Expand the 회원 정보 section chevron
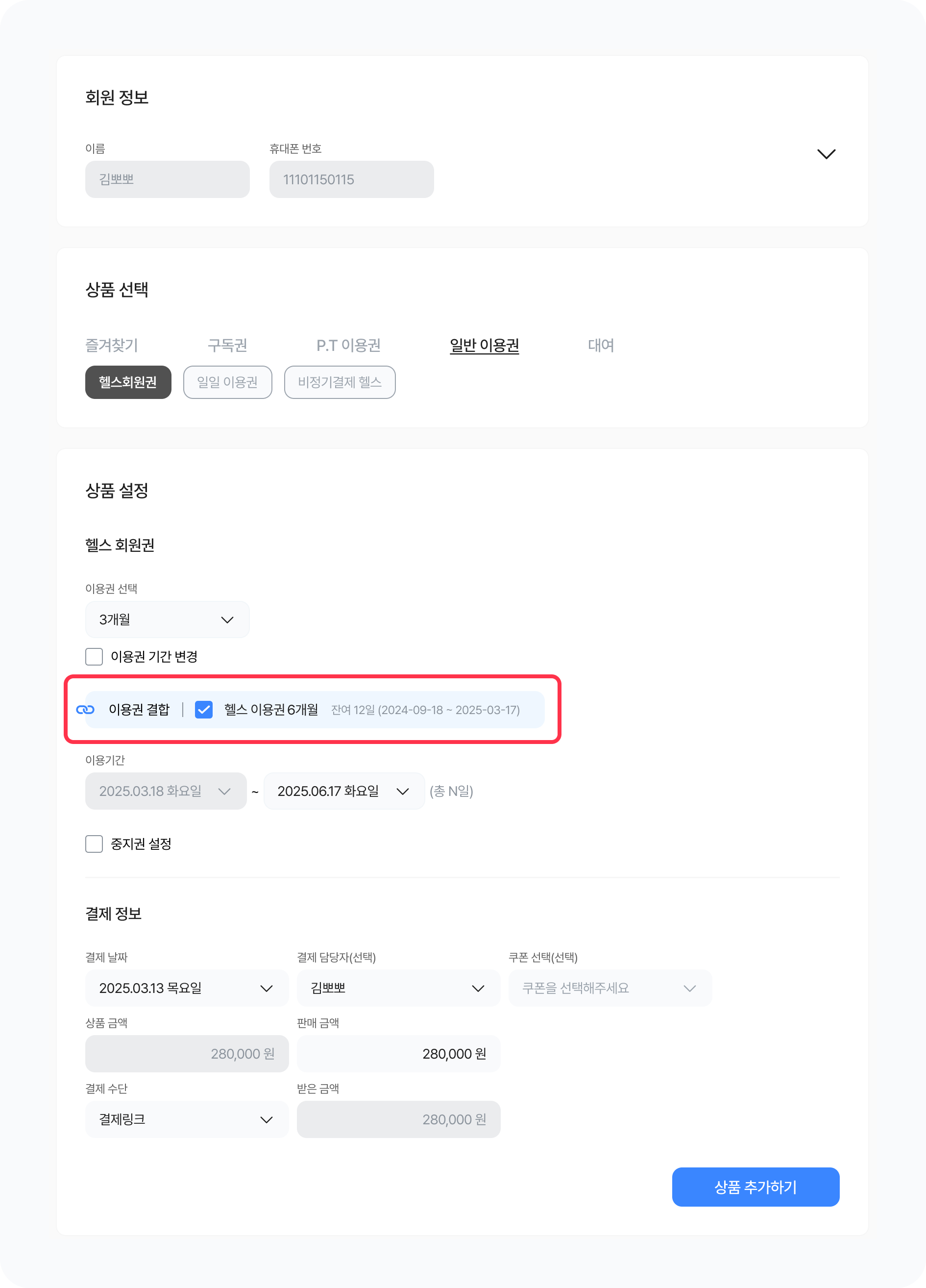Image resolution: width=926 pixels, height=1288 pixels. [826, 154]
